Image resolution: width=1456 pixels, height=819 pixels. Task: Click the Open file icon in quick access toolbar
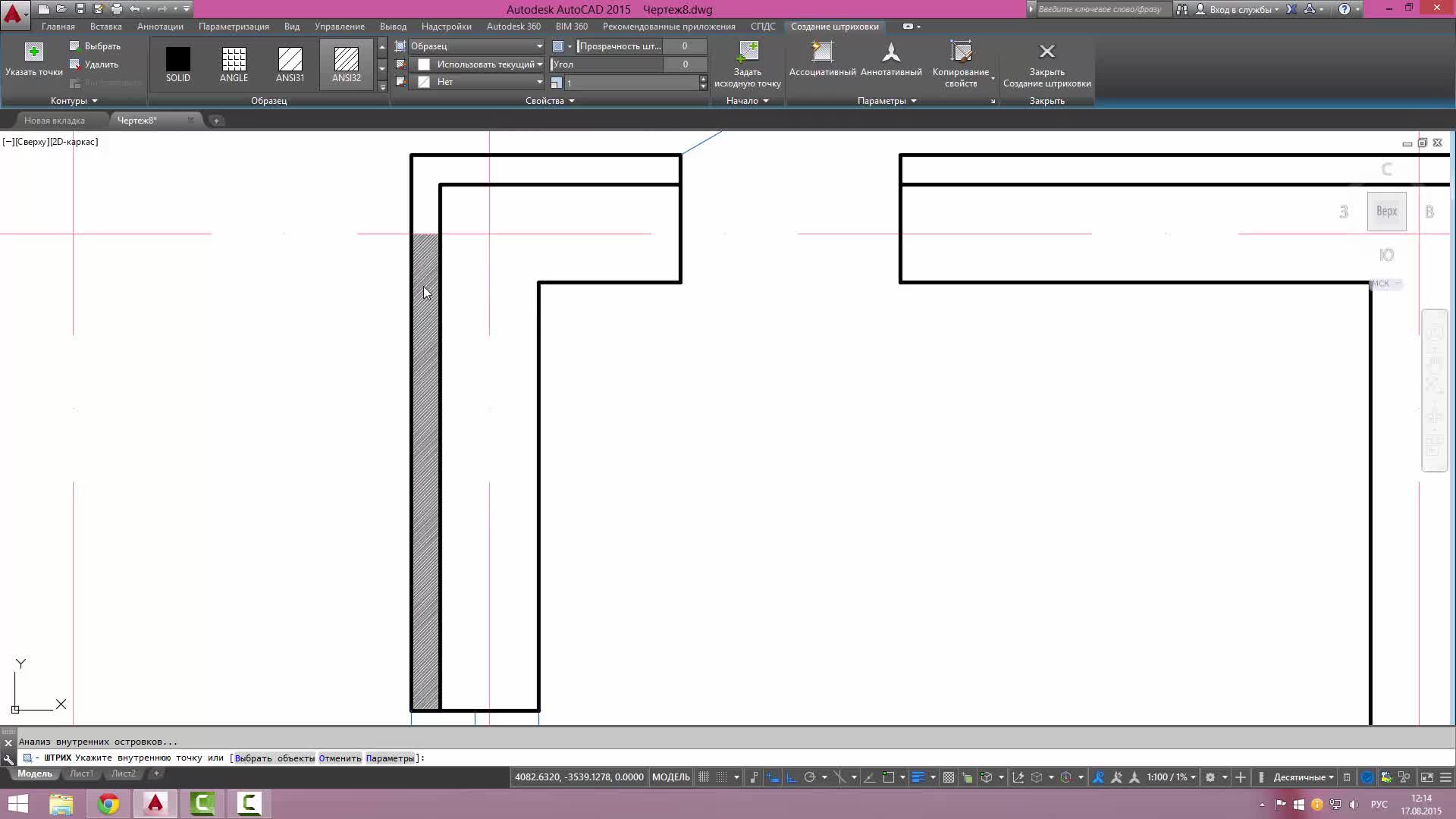point(61,9)
